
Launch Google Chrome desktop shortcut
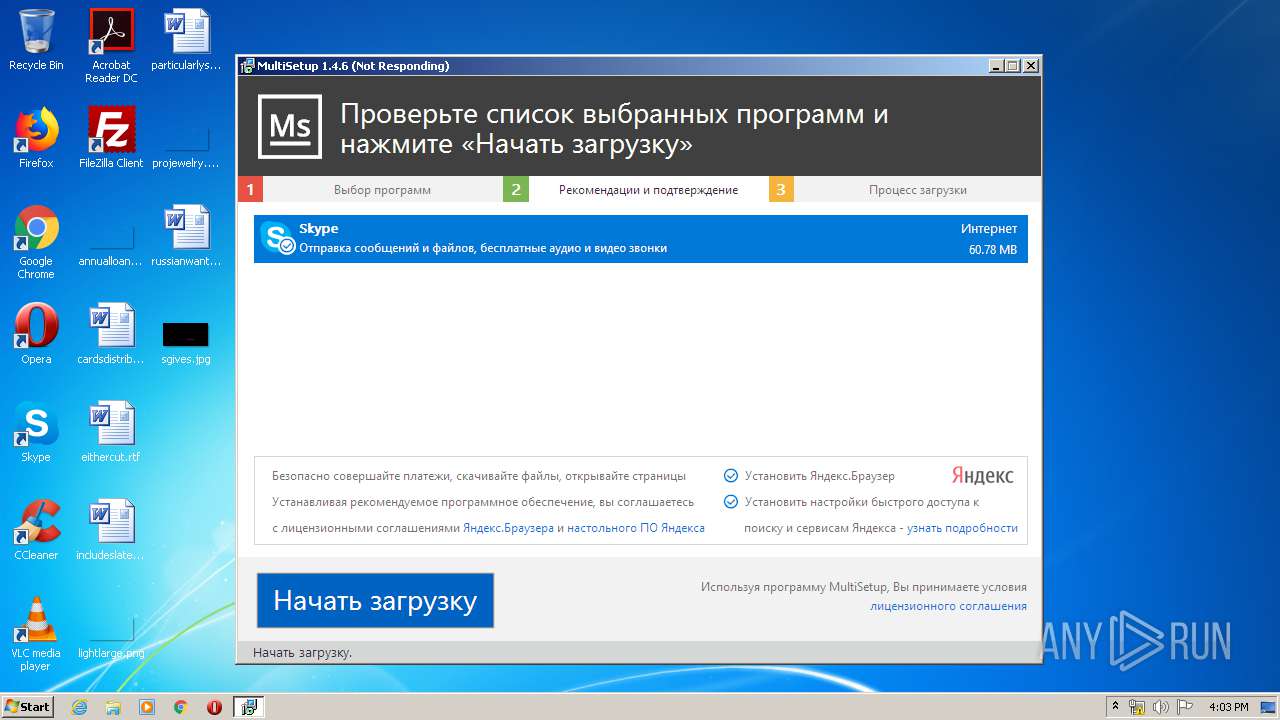(36, 242)
